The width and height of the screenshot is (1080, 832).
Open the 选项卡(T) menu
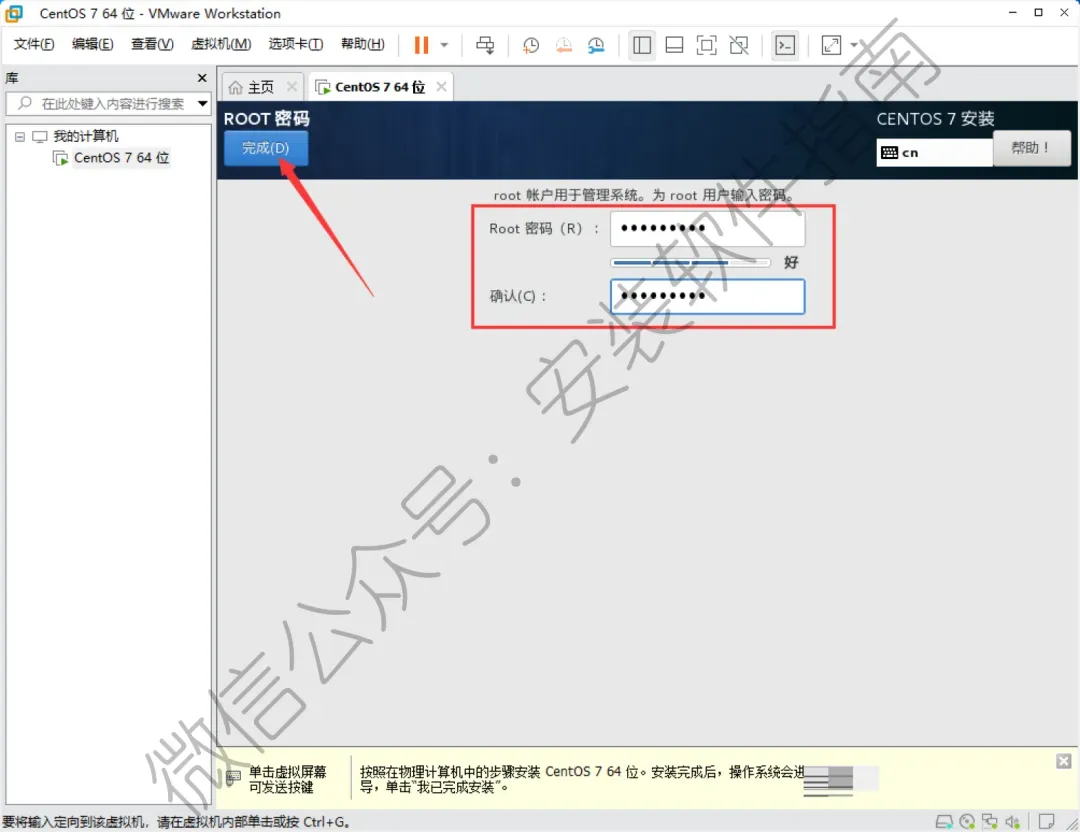coord(295,44)
